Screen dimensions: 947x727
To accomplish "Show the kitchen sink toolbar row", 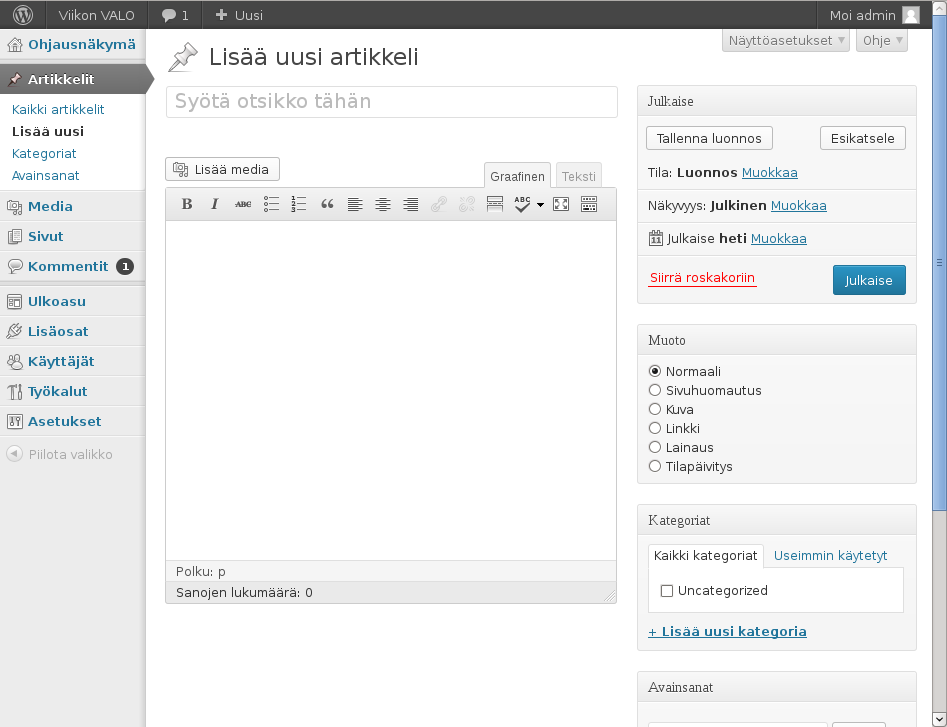I will click(x=589, y=204).
